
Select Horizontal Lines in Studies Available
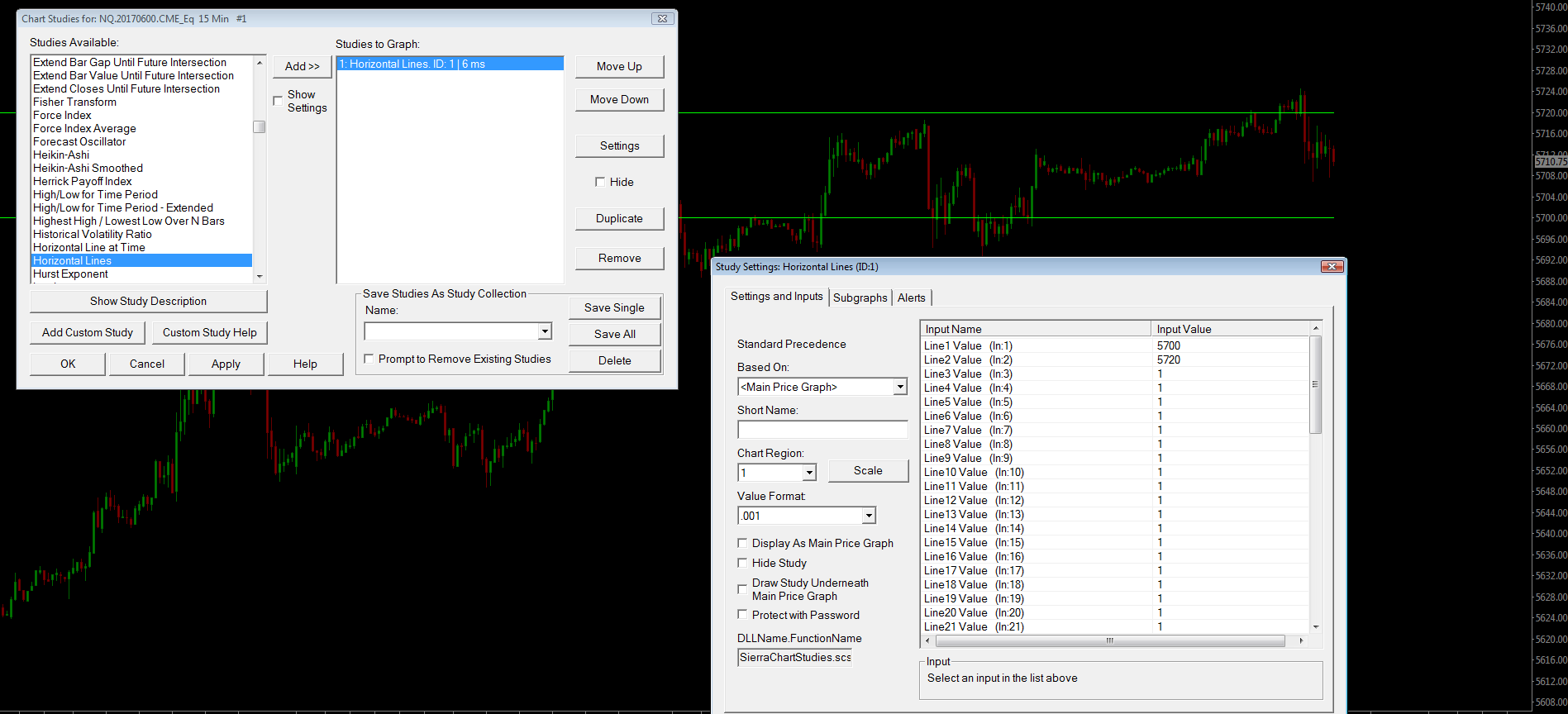click(x=141, y=260)
